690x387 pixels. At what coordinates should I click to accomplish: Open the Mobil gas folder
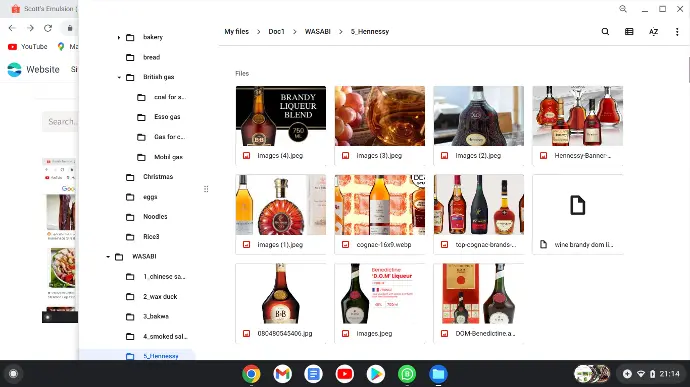click(x=168, y=157)
